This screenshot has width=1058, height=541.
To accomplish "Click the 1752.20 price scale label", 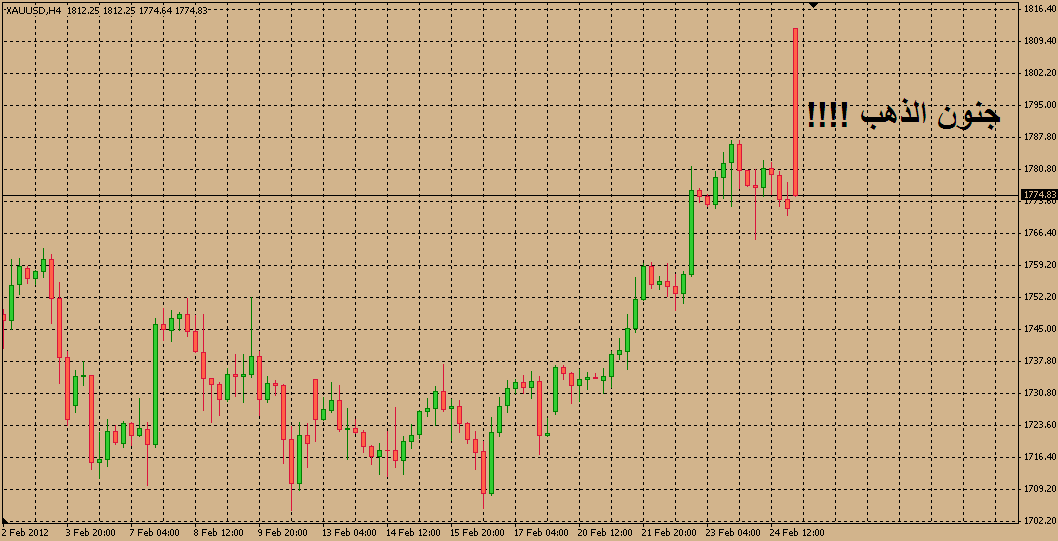I will (x=1040, y=297).
